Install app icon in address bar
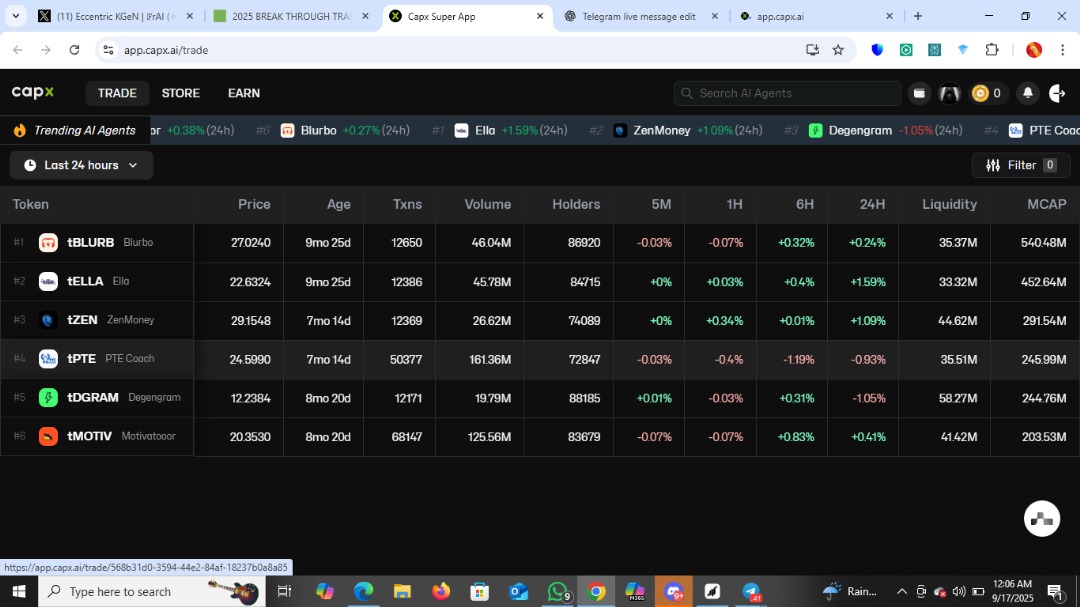This screenshot has width=1080, height=607. pyautogui.click(x=812, y=50)
